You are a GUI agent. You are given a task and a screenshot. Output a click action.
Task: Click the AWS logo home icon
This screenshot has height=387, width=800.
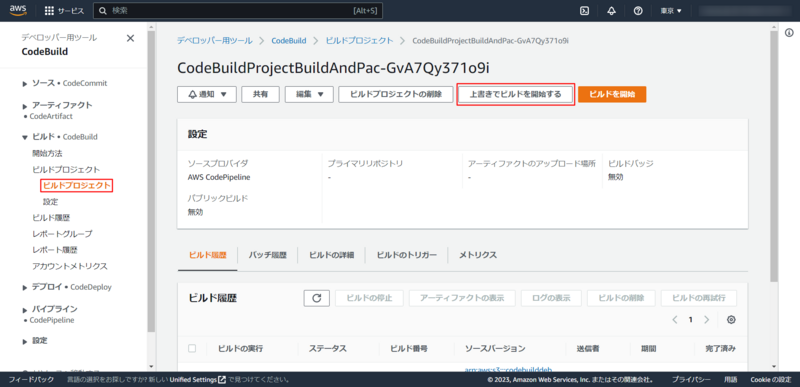(18, 10)
